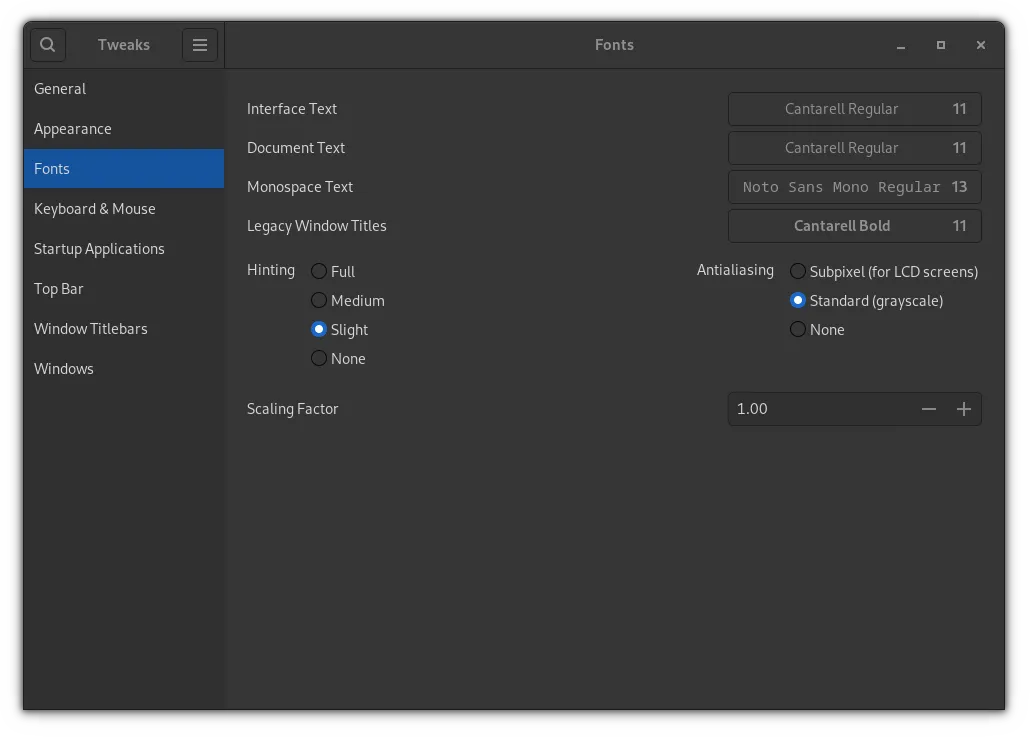Select Slight hinting radio button
Image resolution: width=1030 pixels, height=737 pixels.
coord(318,329)
